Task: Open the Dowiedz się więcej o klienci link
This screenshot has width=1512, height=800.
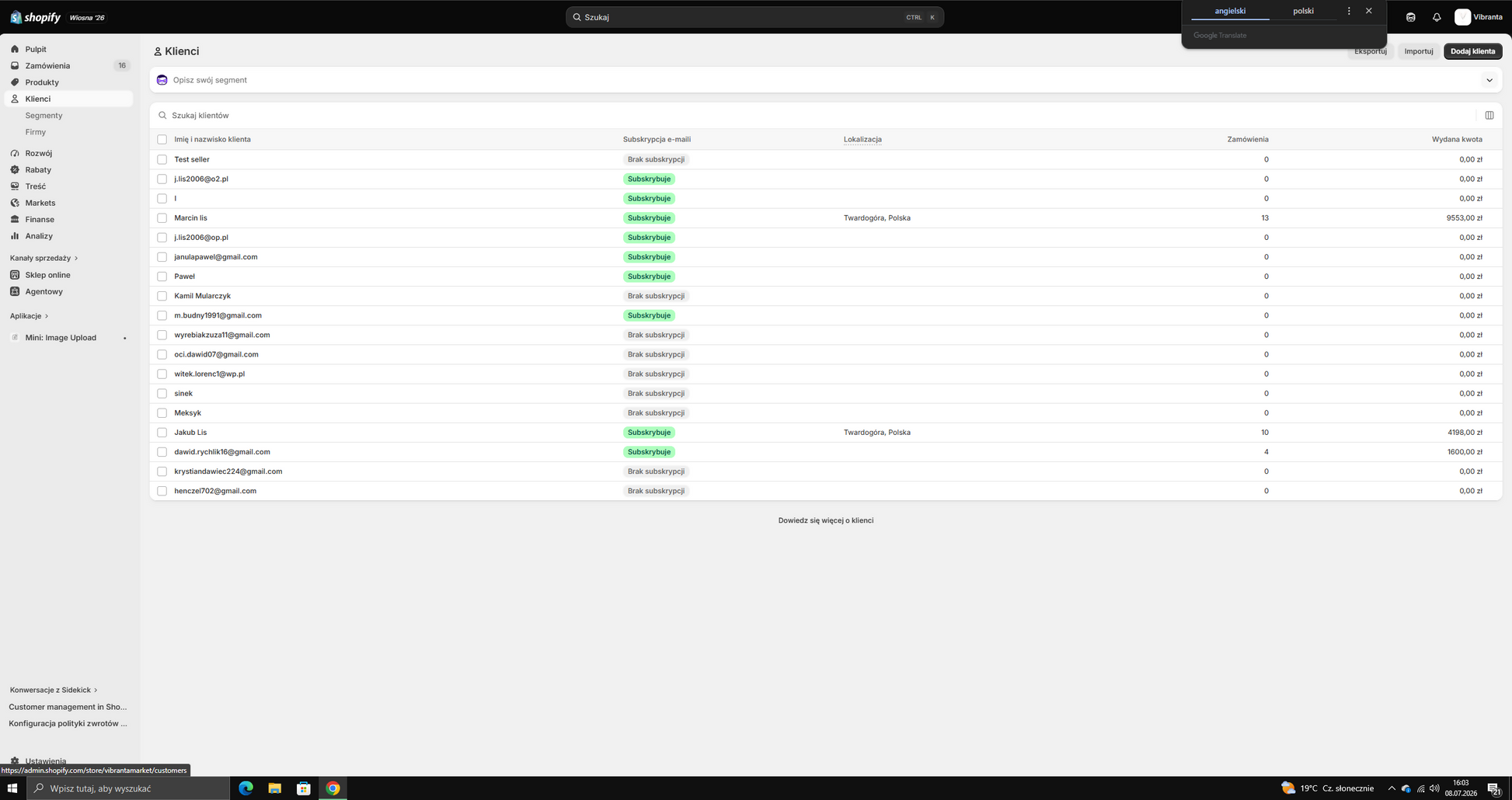Action: coord(825,520)
